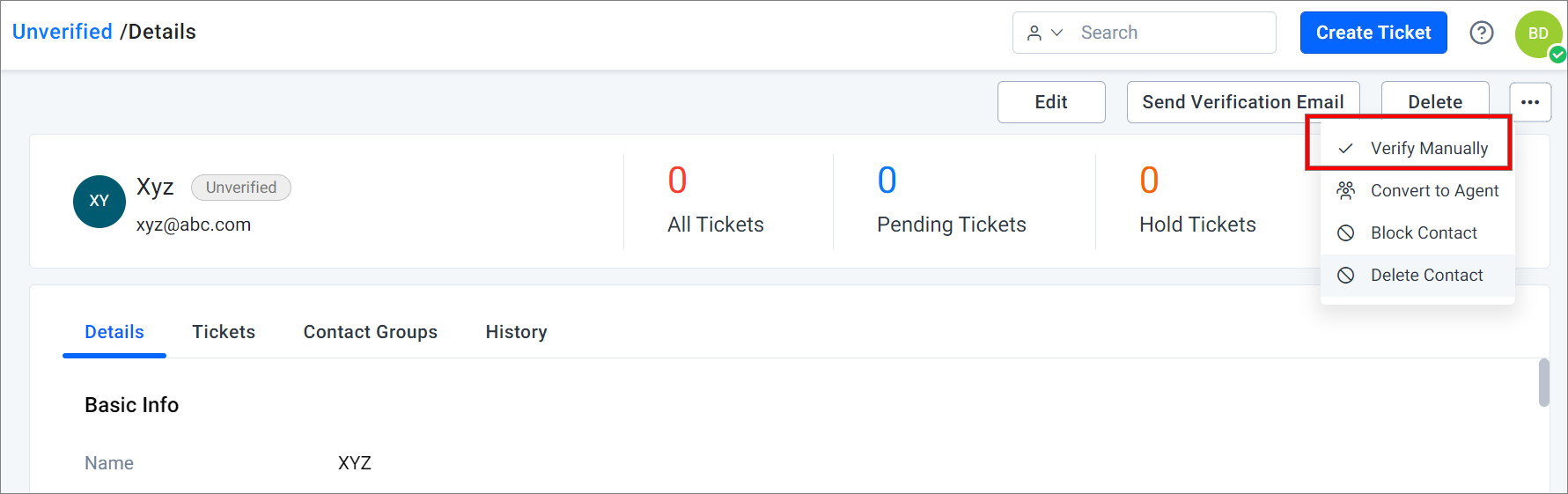Image resolution: width=1568 pixels, height=494 pixels.
Task: Click the block icon beside Block Contact
Action: (x=1345, y=232)
